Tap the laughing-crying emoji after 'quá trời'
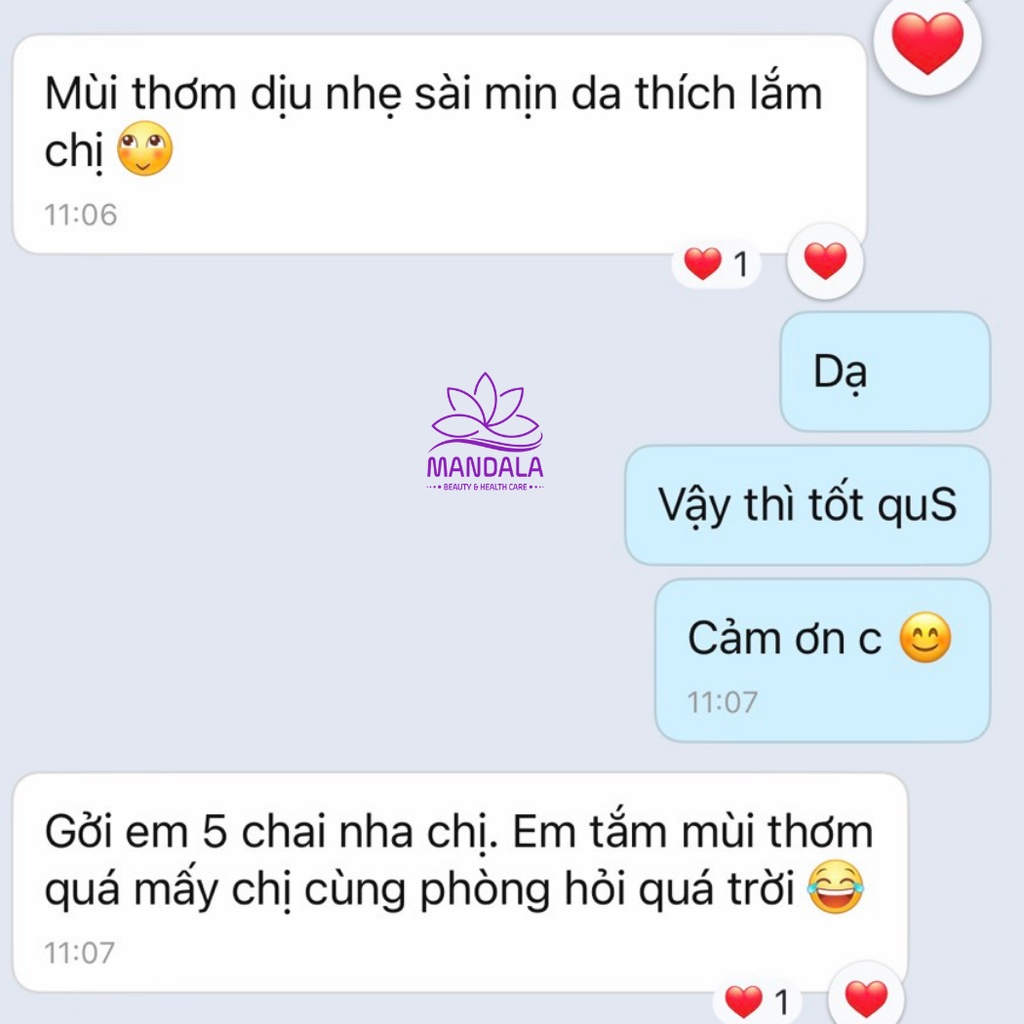The image size is (1024, 1024). [x=836, y=887]
